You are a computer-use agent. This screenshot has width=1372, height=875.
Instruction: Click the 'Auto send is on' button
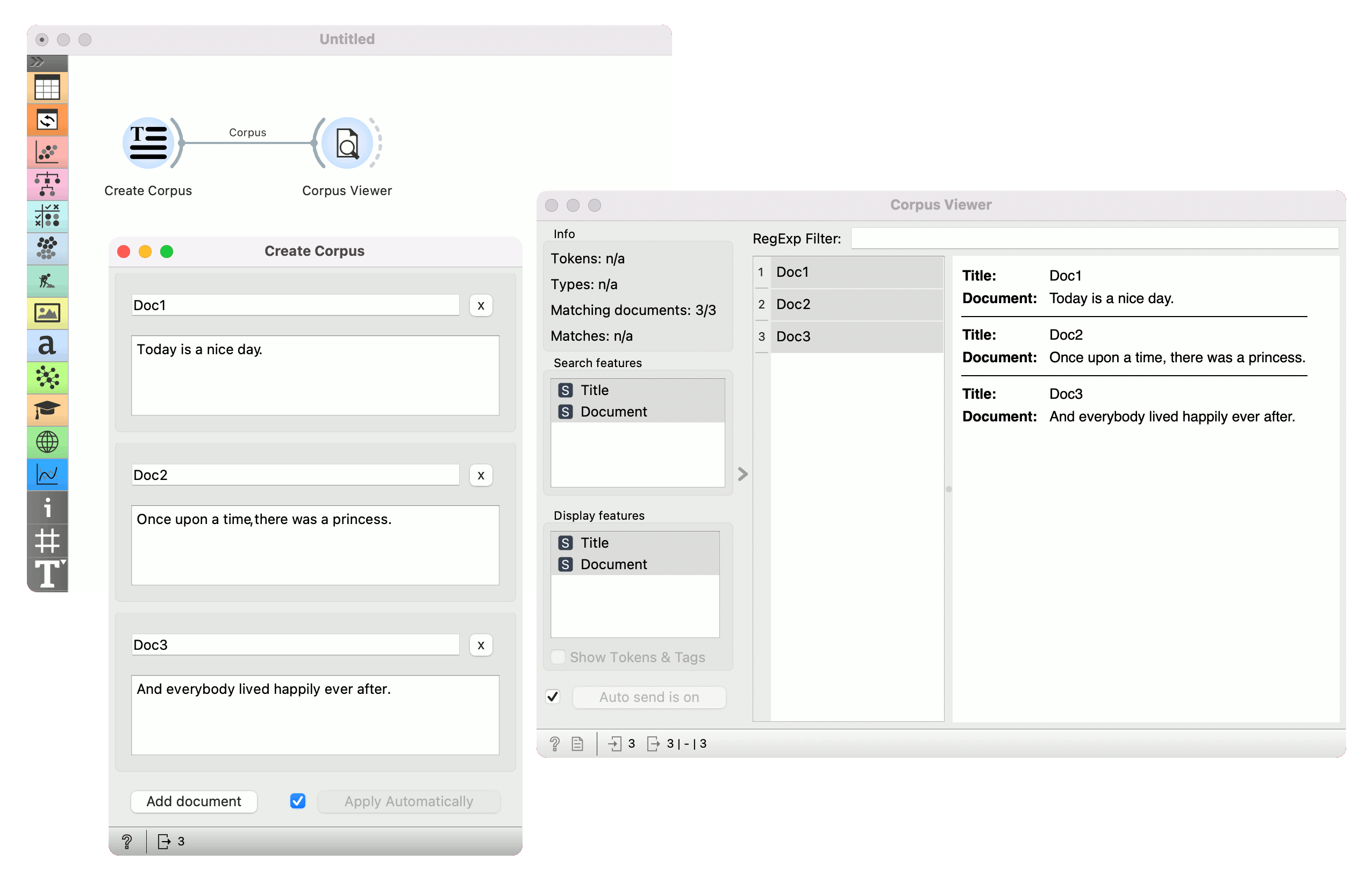(x=649, y=697)
